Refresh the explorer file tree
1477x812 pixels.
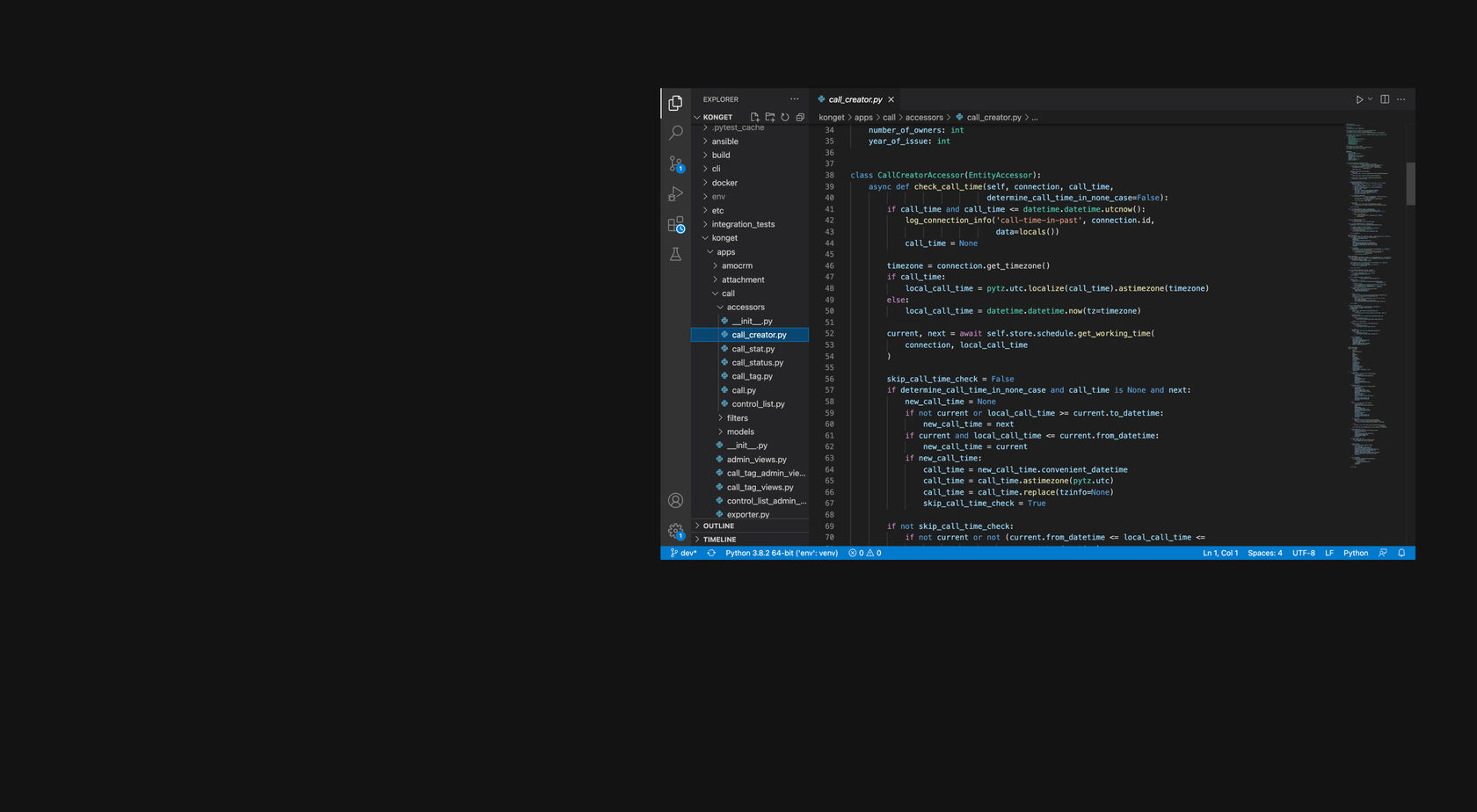tap(785, 117)
